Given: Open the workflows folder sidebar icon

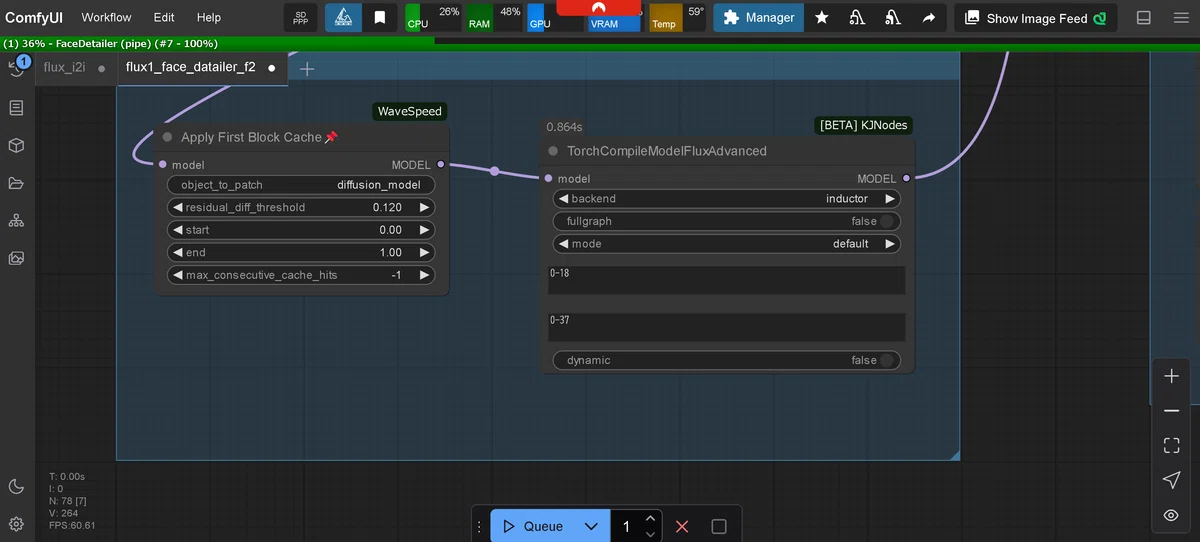Looking at the screenshot, I should pos(16,183).
